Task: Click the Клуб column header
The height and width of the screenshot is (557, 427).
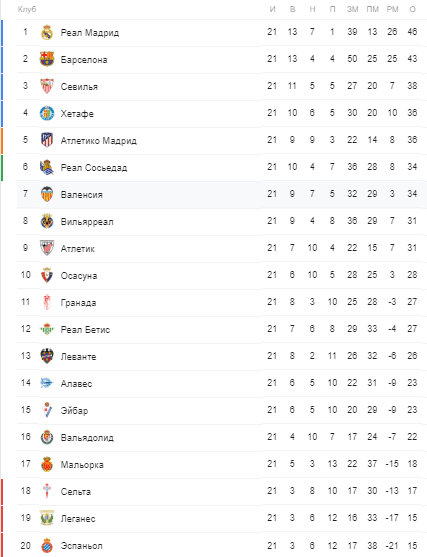Action: [27, 9]
